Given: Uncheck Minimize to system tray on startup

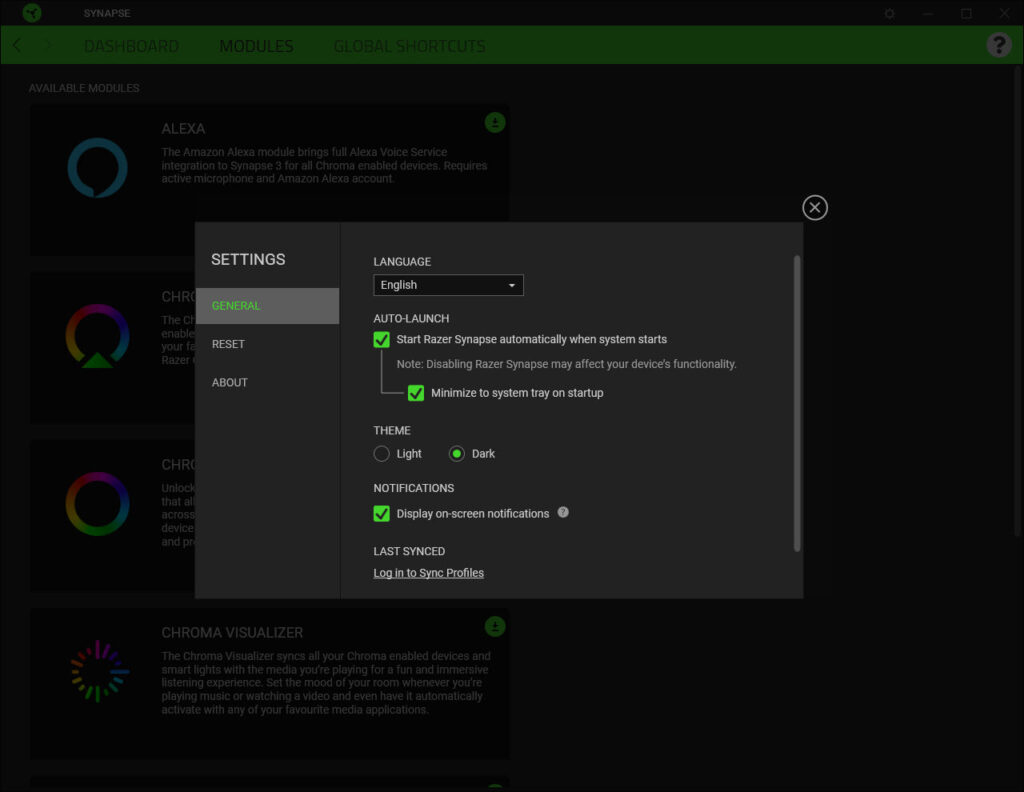Looking at the screenshot, I should coord(416,393).
